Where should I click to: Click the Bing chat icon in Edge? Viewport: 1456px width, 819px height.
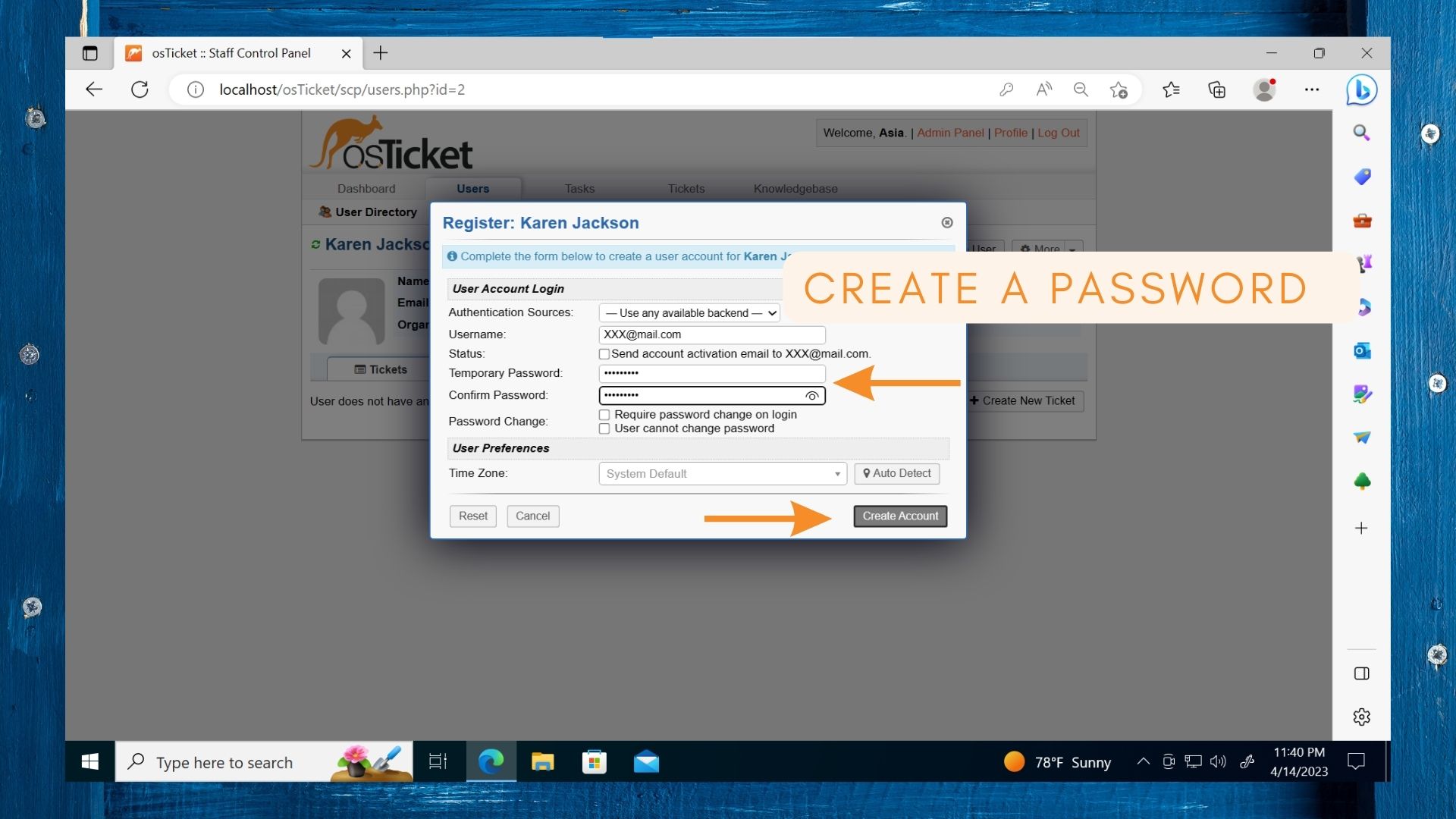[1361, 90]
